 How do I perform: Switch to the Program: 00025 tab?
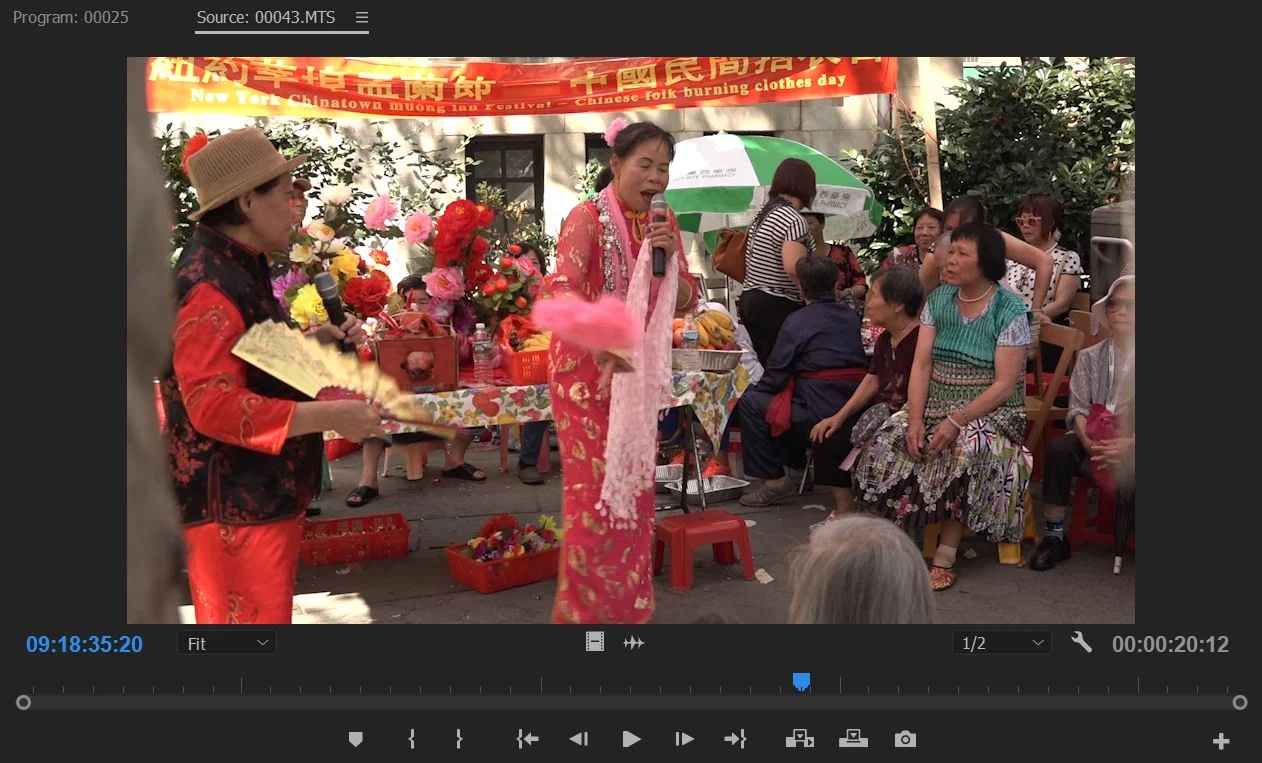70,16
